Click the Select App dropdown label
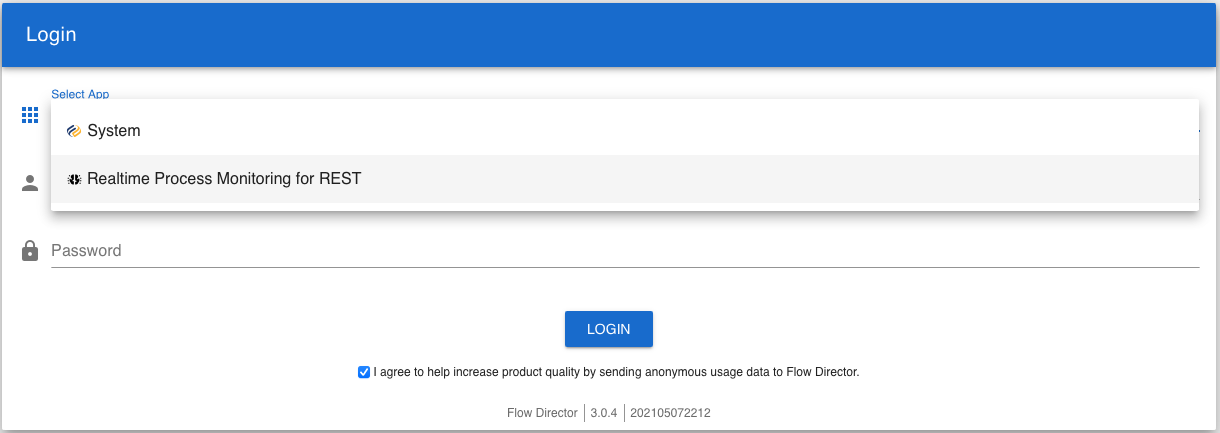This screenshot has width=1220, height=433. (x=80, y=94)
